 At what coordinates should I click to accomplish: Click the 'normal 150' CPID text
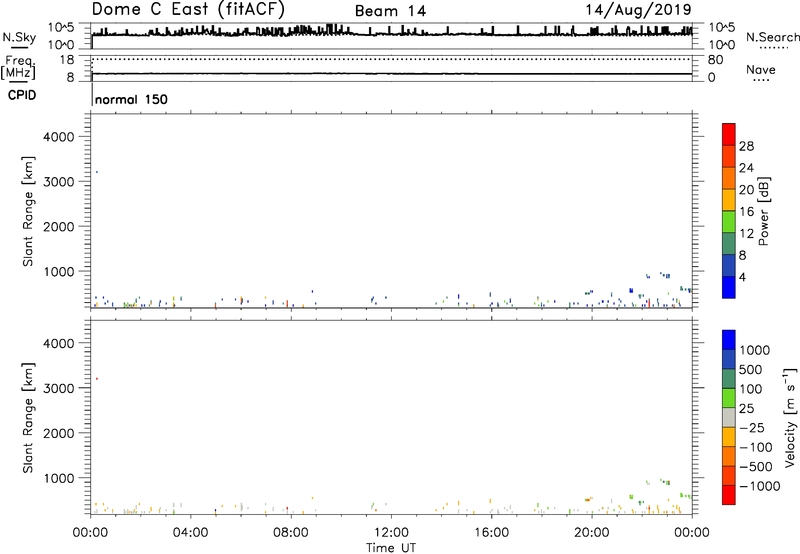[131, 99]
